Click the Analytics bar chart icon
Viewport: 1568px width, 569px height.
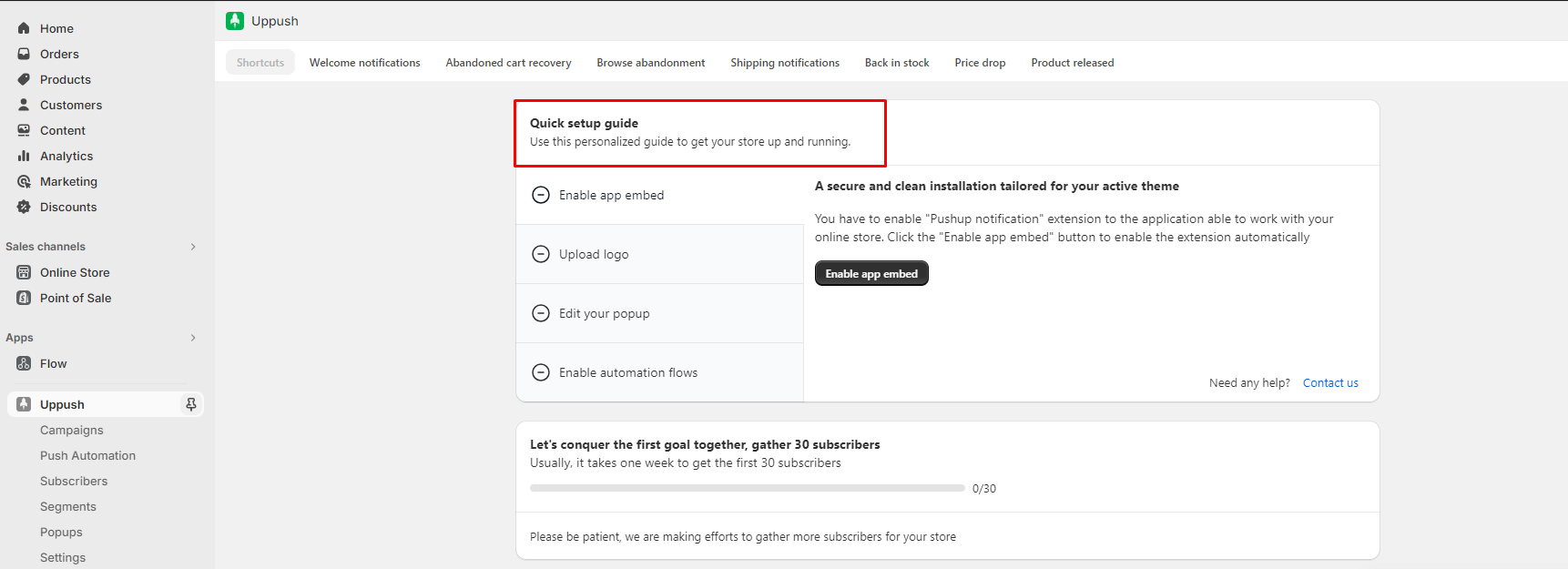[x=24, y=156]
